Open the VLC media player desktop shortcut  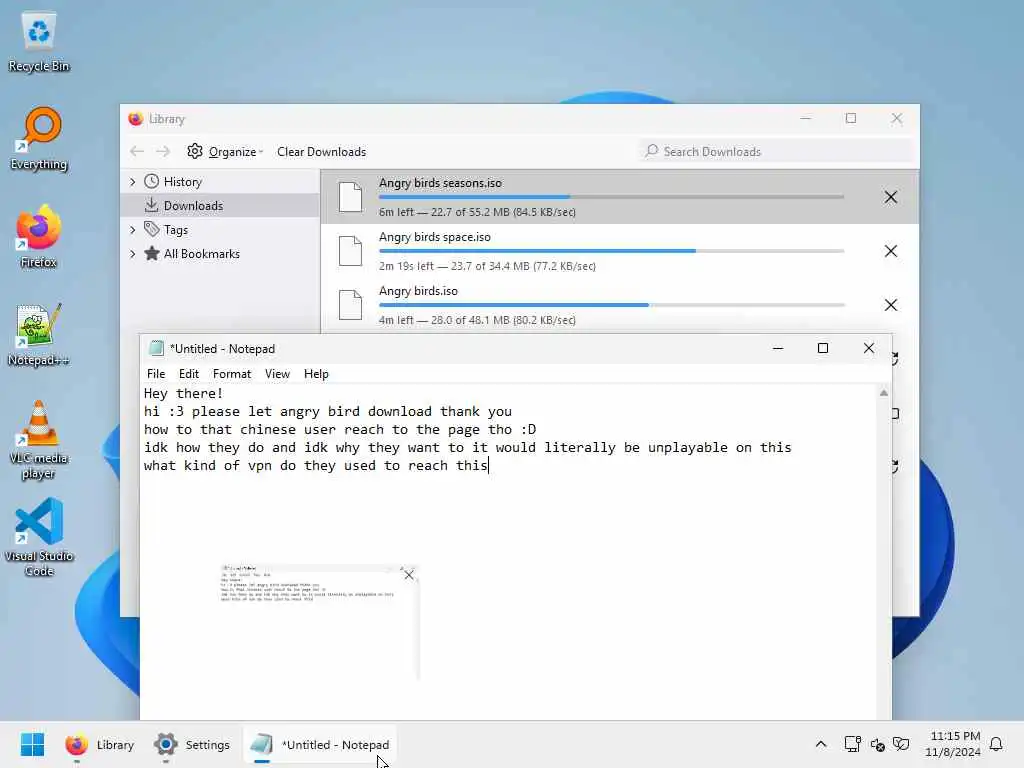pos(39,441)
